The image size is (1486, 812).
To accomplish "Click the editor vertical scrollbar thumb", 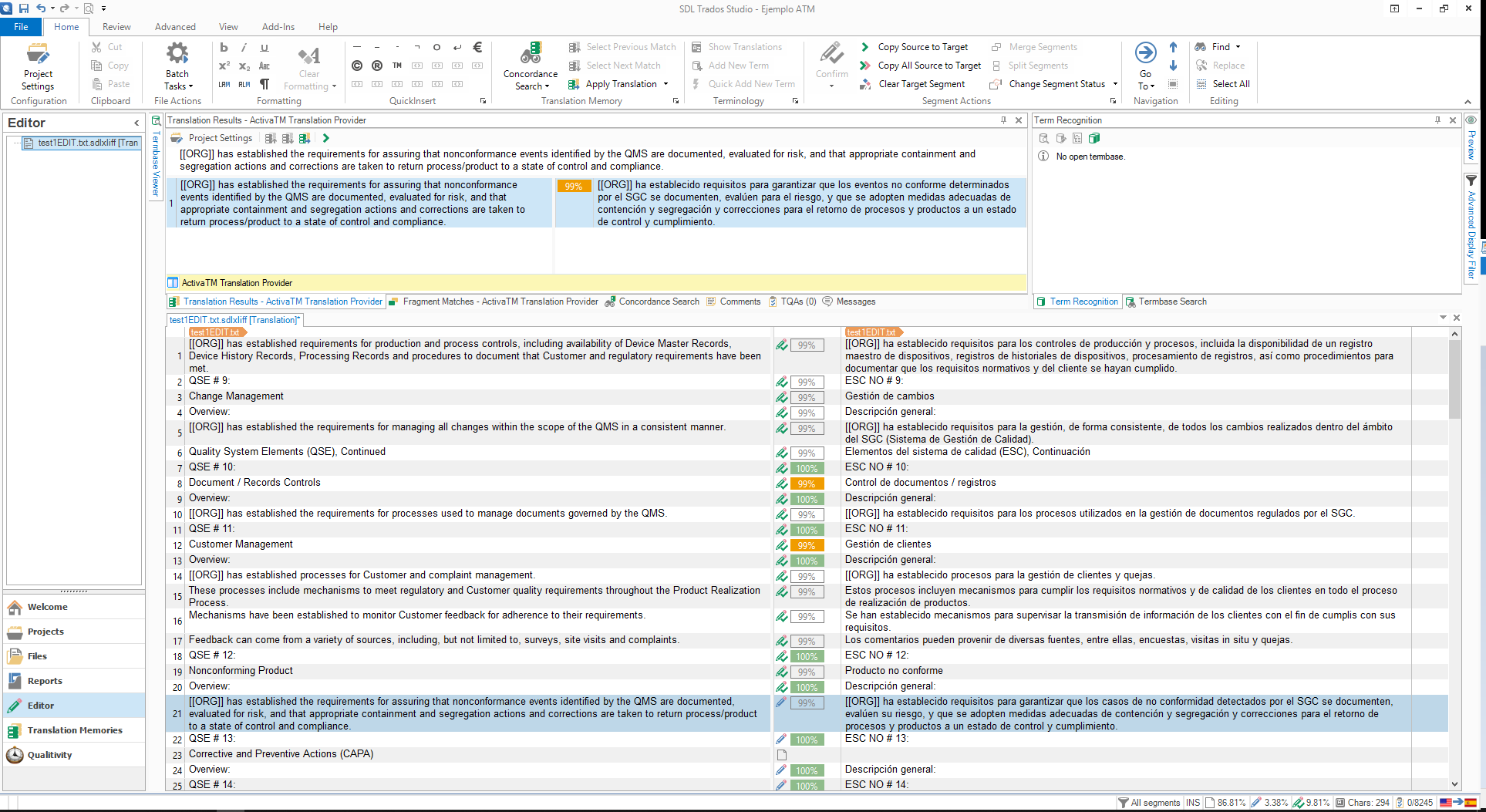I will 1454,379.
